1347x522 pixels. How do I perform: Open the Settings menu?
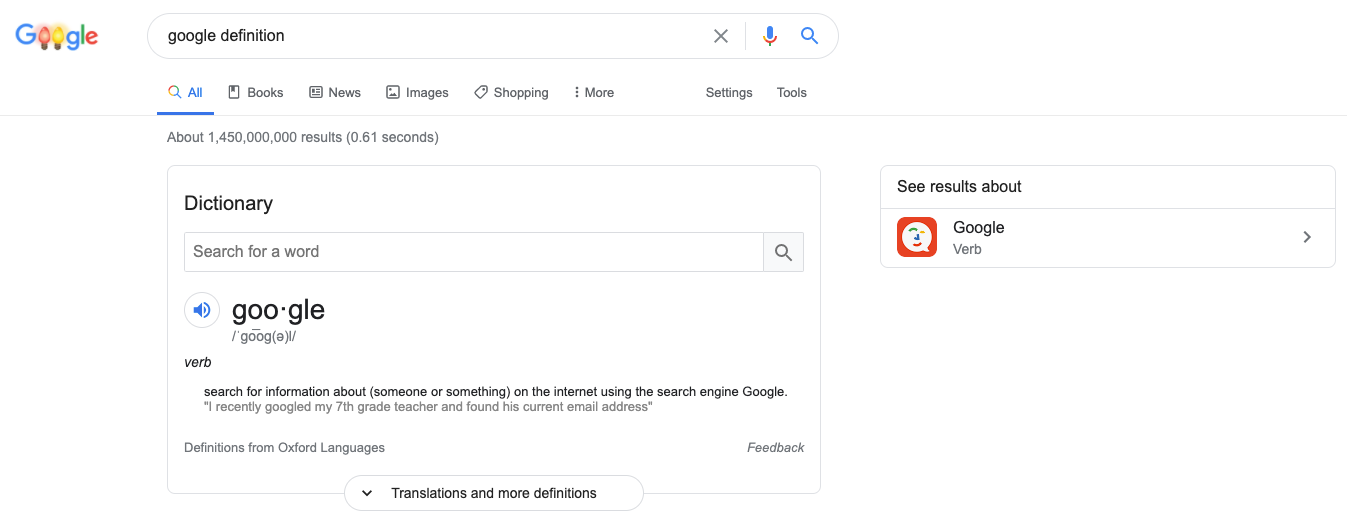pyautogui.click(x=729, y=92)
